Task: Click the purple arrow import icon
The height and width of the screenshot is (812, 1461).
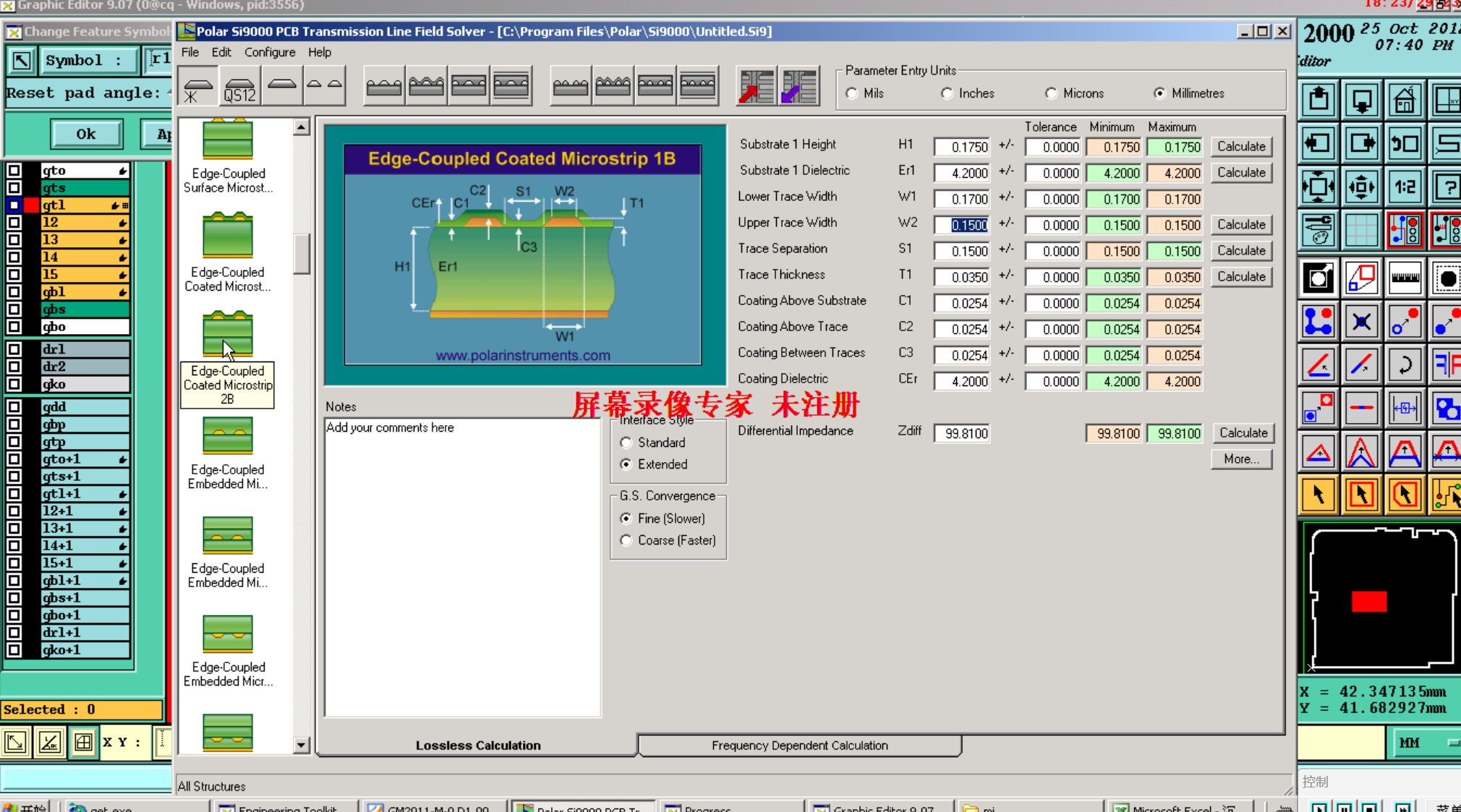Action: tap(798, 87)
